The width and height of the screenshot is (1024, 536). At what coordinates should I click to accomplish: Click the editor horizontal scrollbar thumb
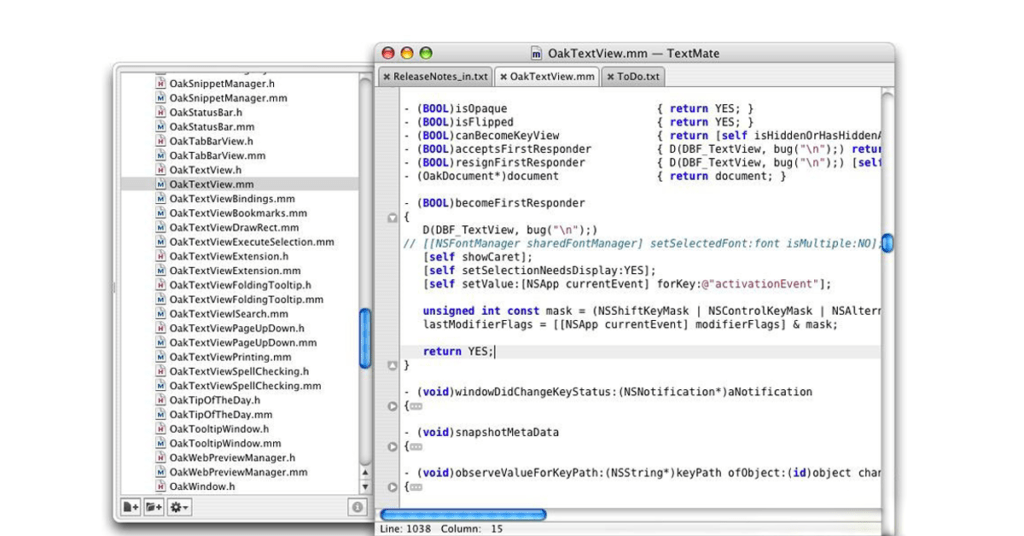463,515
